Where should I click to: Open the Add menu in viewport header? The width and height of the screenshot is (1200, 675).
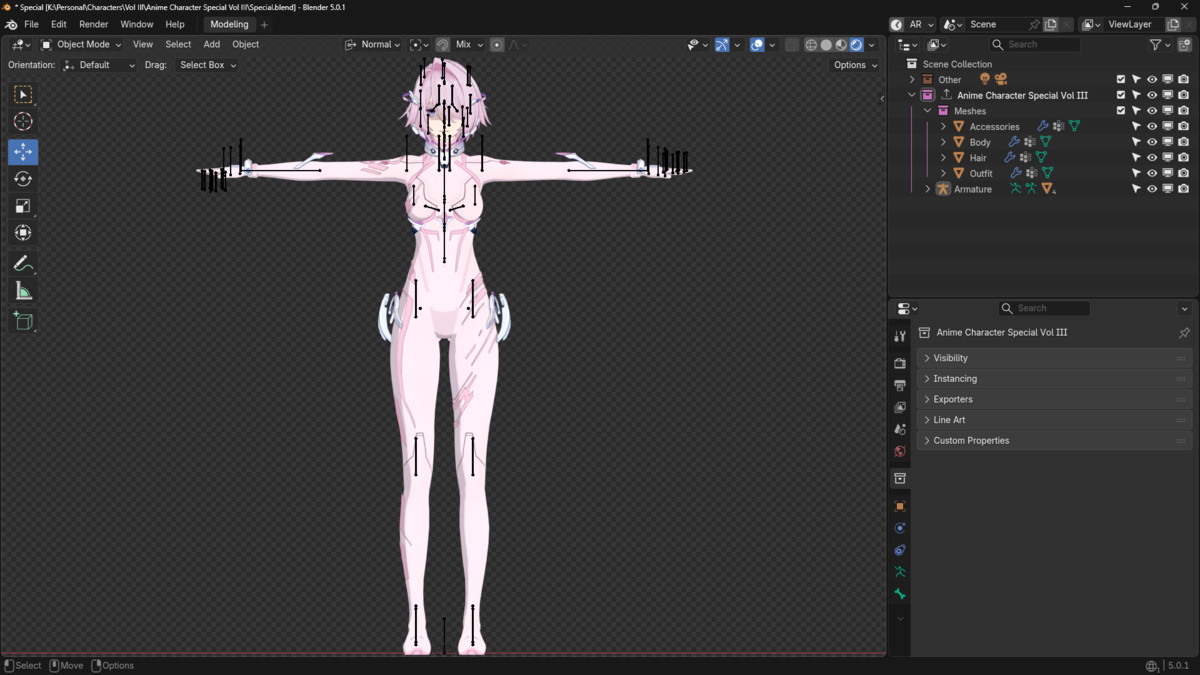coord(211,45)
